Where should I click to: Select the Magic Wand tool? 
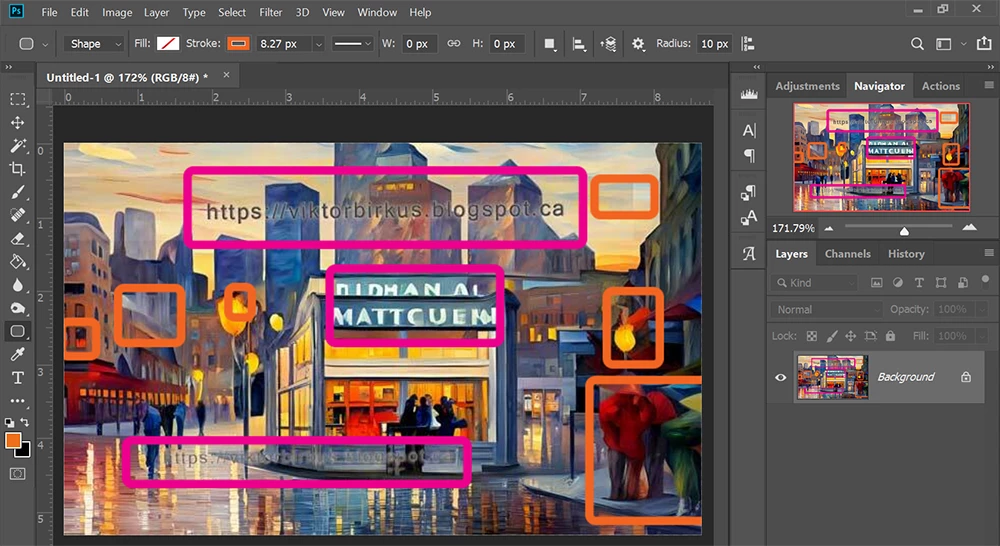pos(18,146)
